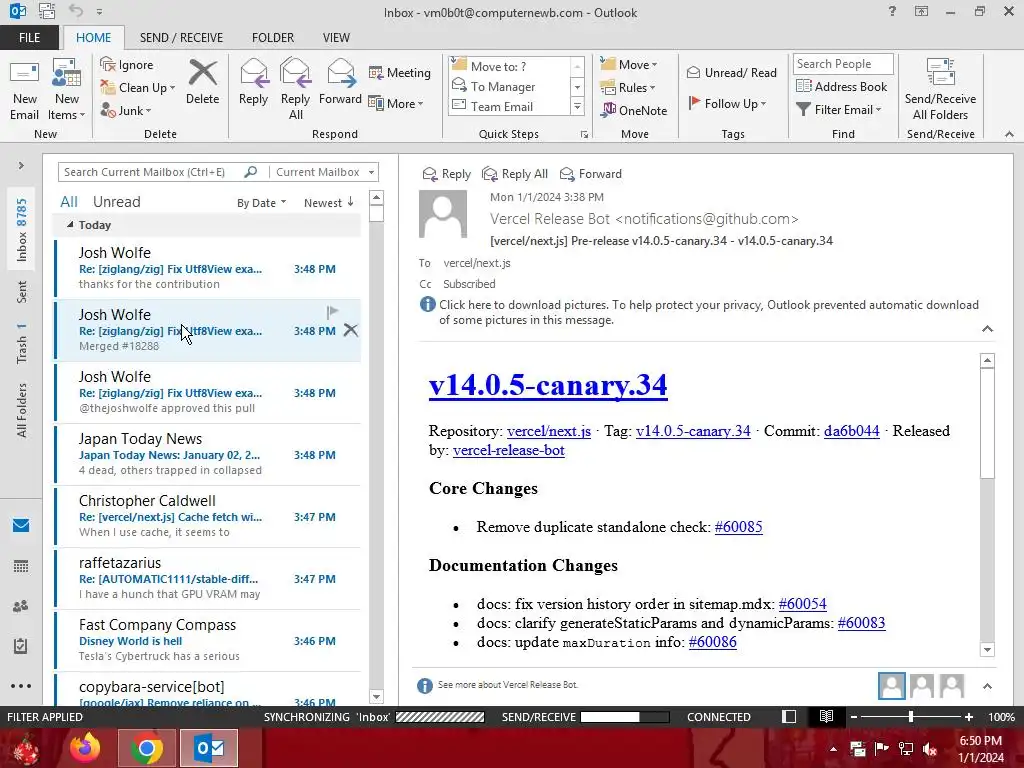This screenshot has width=1024, height=768.
Task: Open Sent folder in sidebar
Action: (x=22, y=292)
